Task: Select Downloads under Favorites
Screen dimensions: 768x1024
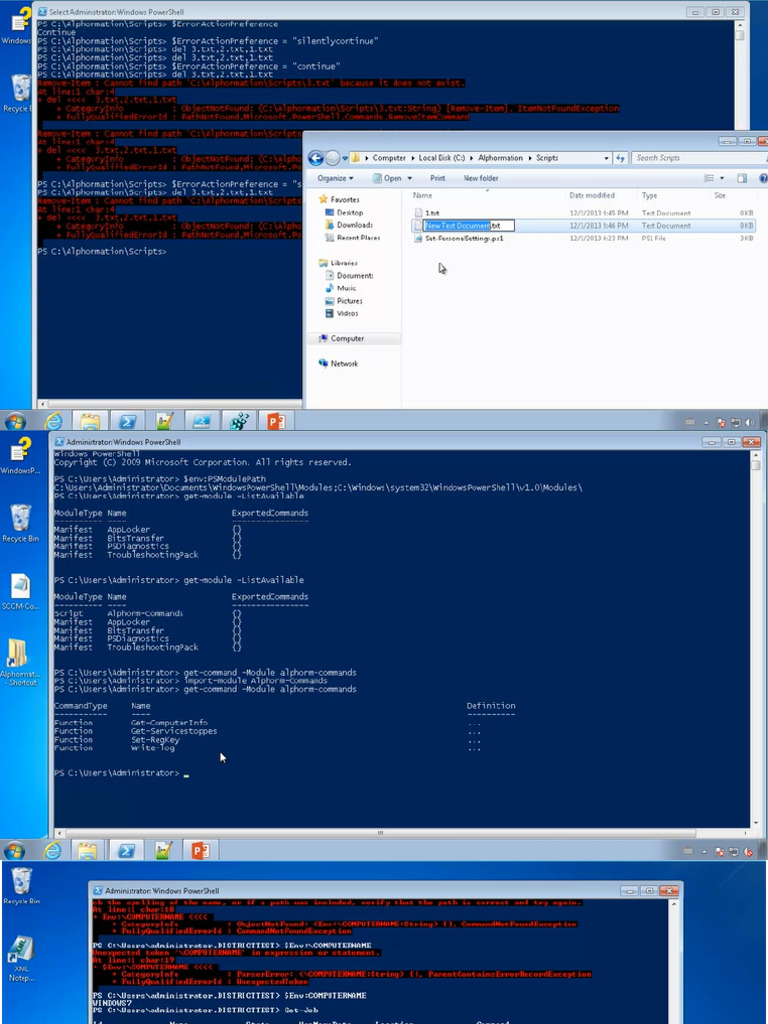Action: point(354,225)
